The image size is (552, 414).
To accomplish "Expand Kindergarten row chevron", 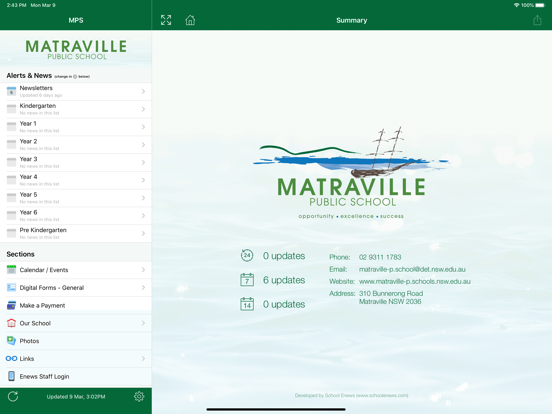I will 143,109.
